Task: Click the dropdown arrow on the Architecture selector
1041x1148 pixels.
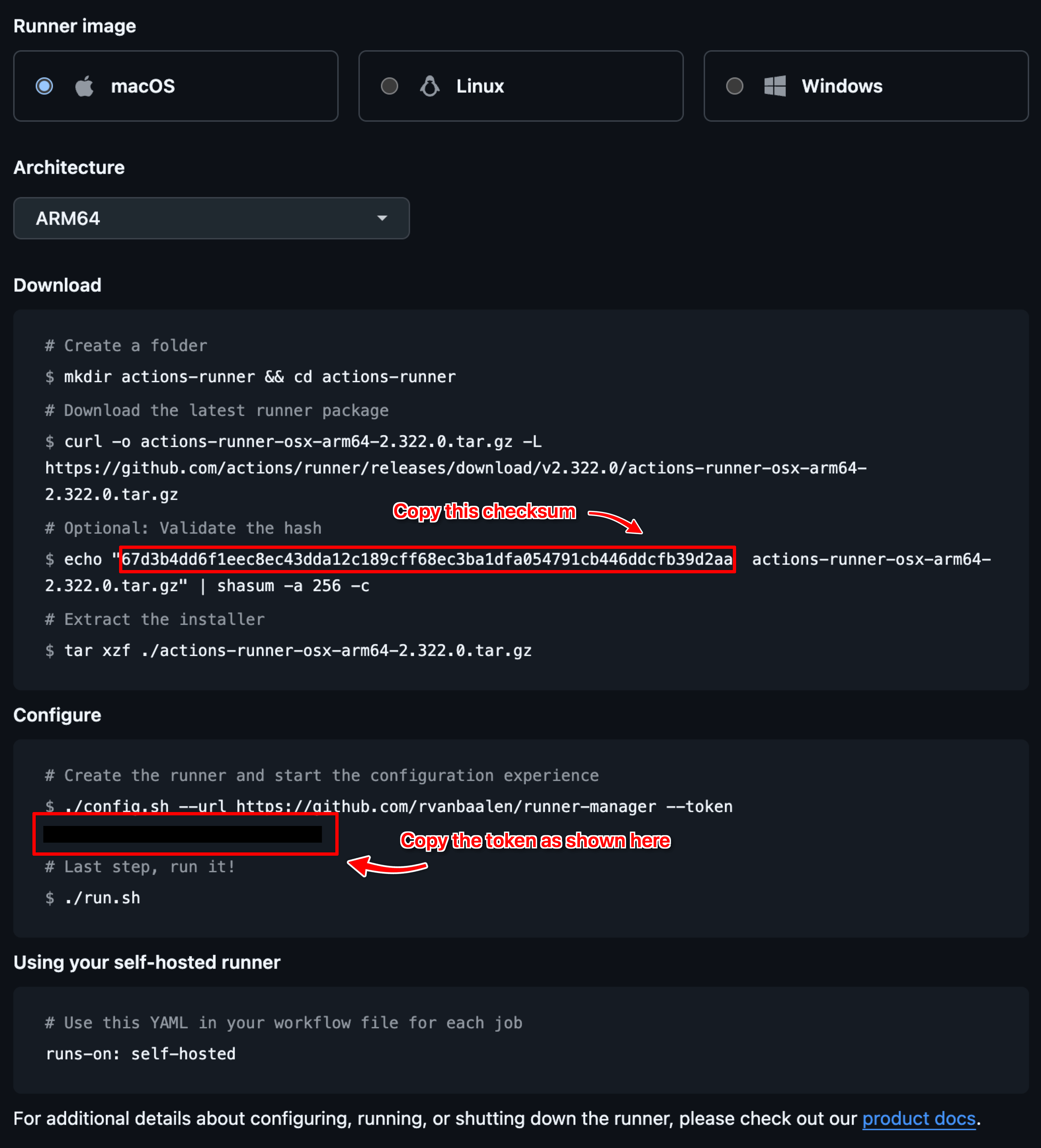Action: tap(383, 218)
